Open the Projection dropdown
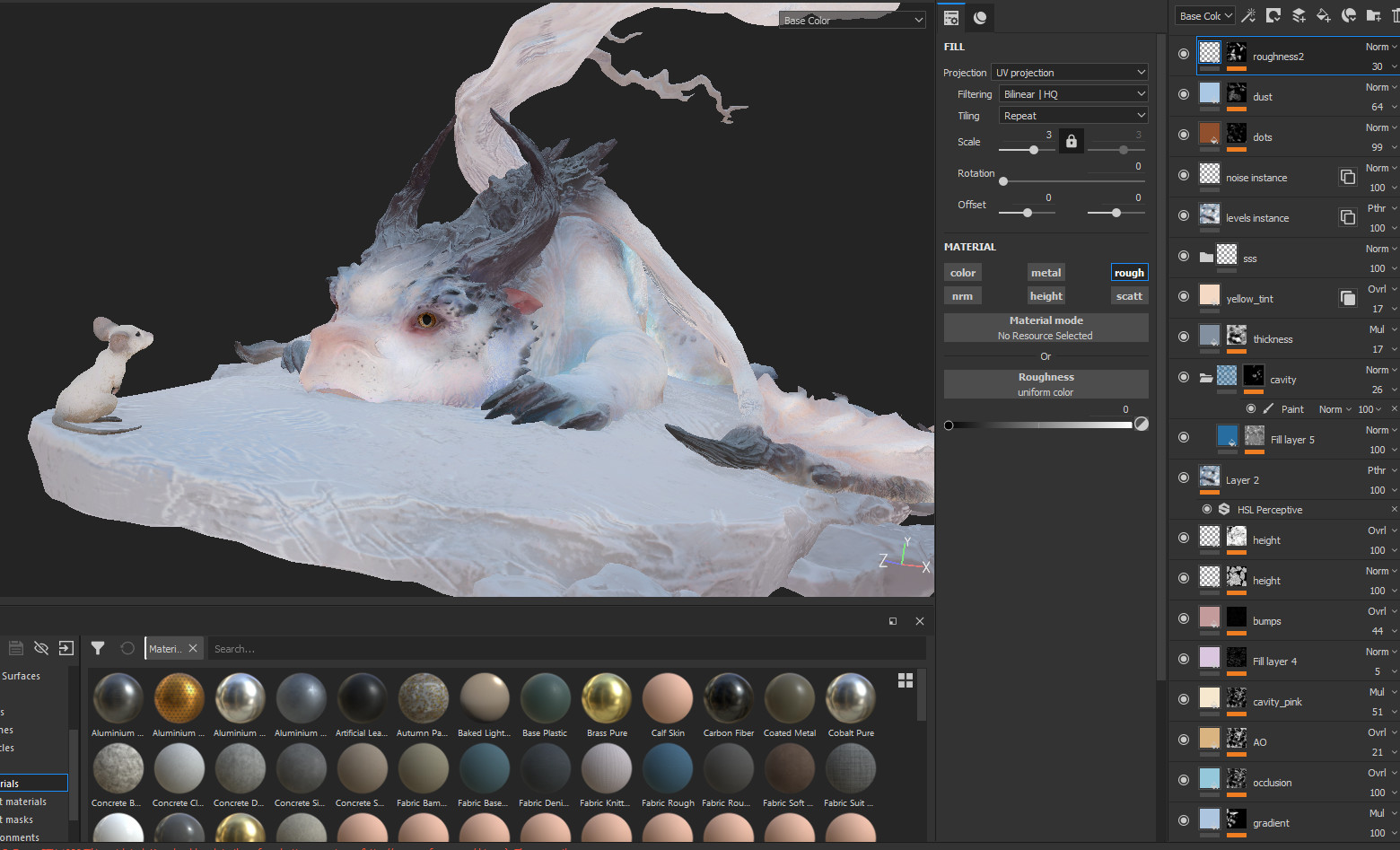 point(1070,73)
